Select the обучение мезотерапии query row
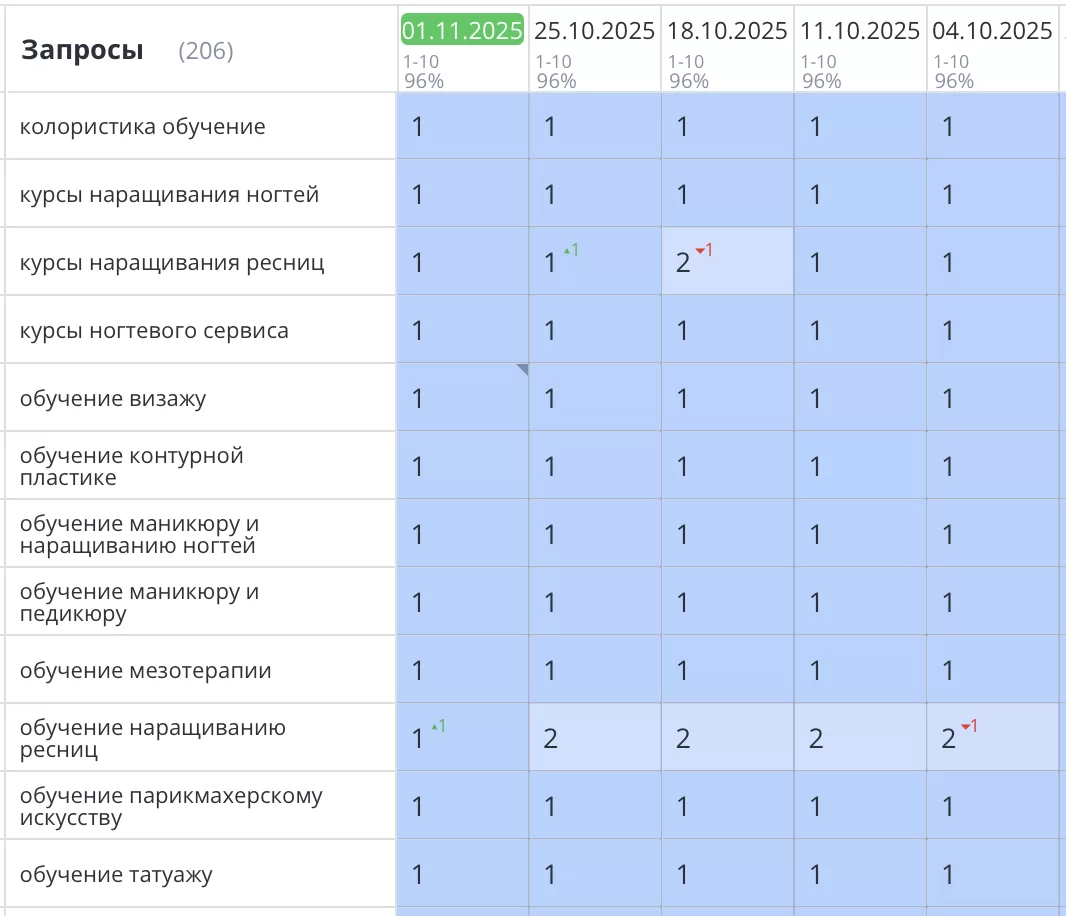This screenshot has width=1066, height=916. [x=146, y=671]
